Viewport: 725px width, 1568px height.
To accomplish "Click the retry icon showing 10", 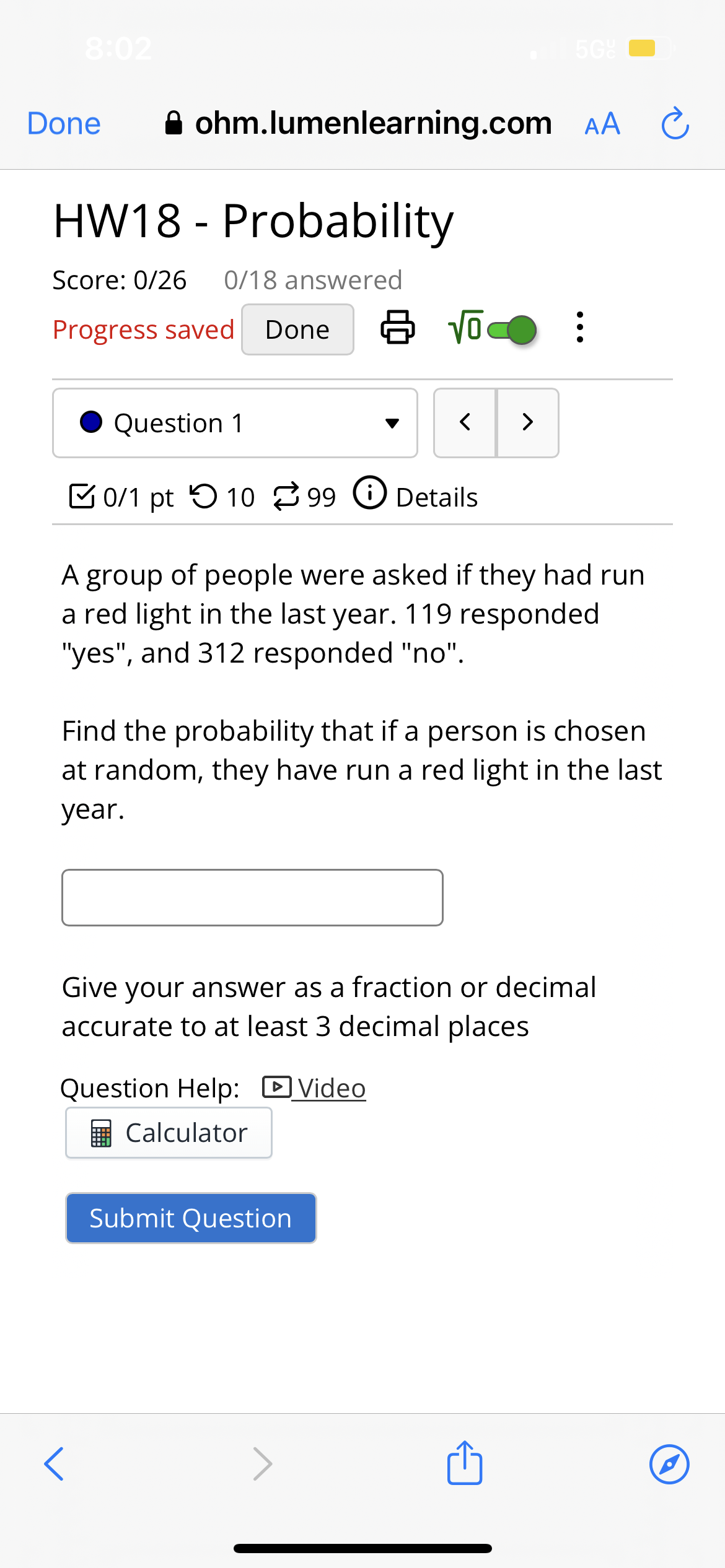I will 204,495.
